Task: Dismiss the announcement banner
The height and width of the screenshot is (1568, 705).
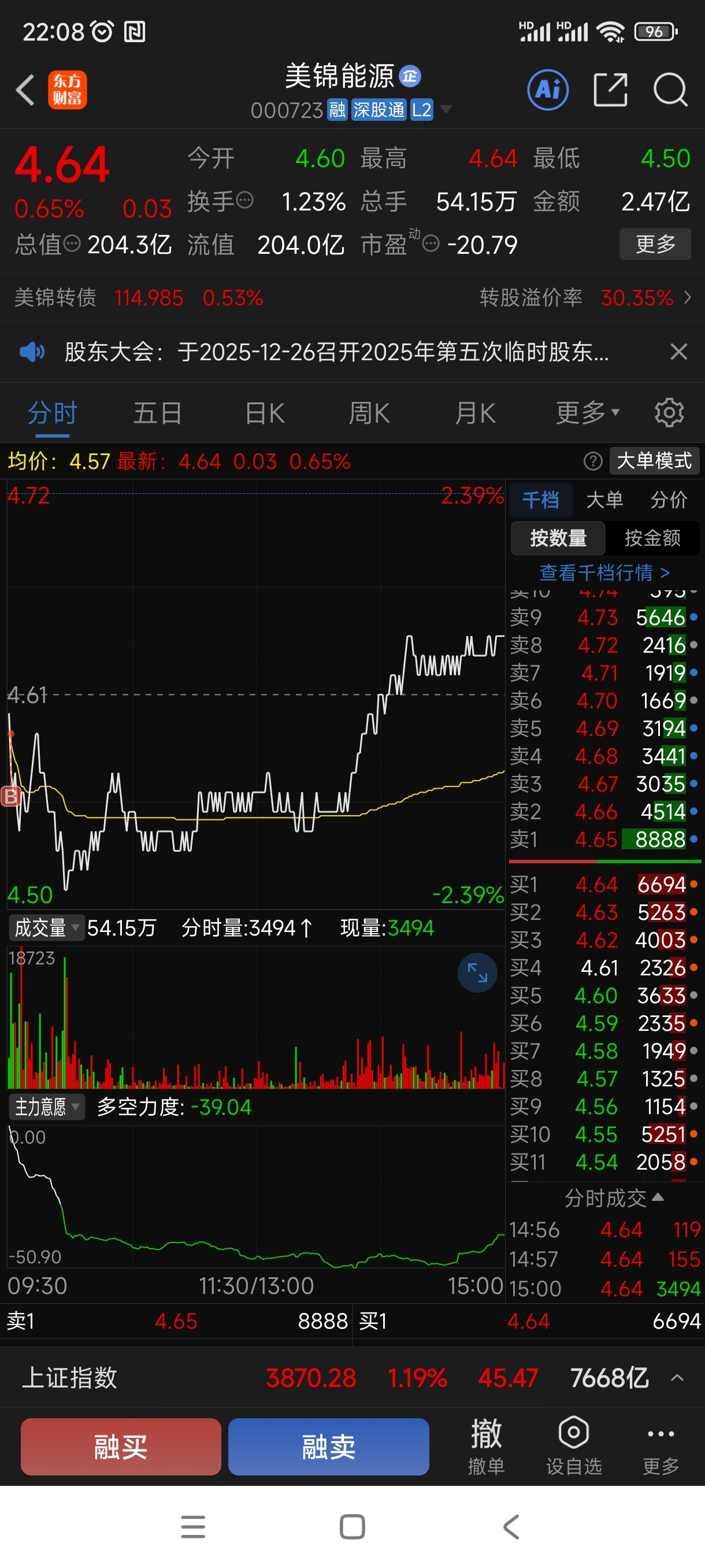Action: [678, 352]
